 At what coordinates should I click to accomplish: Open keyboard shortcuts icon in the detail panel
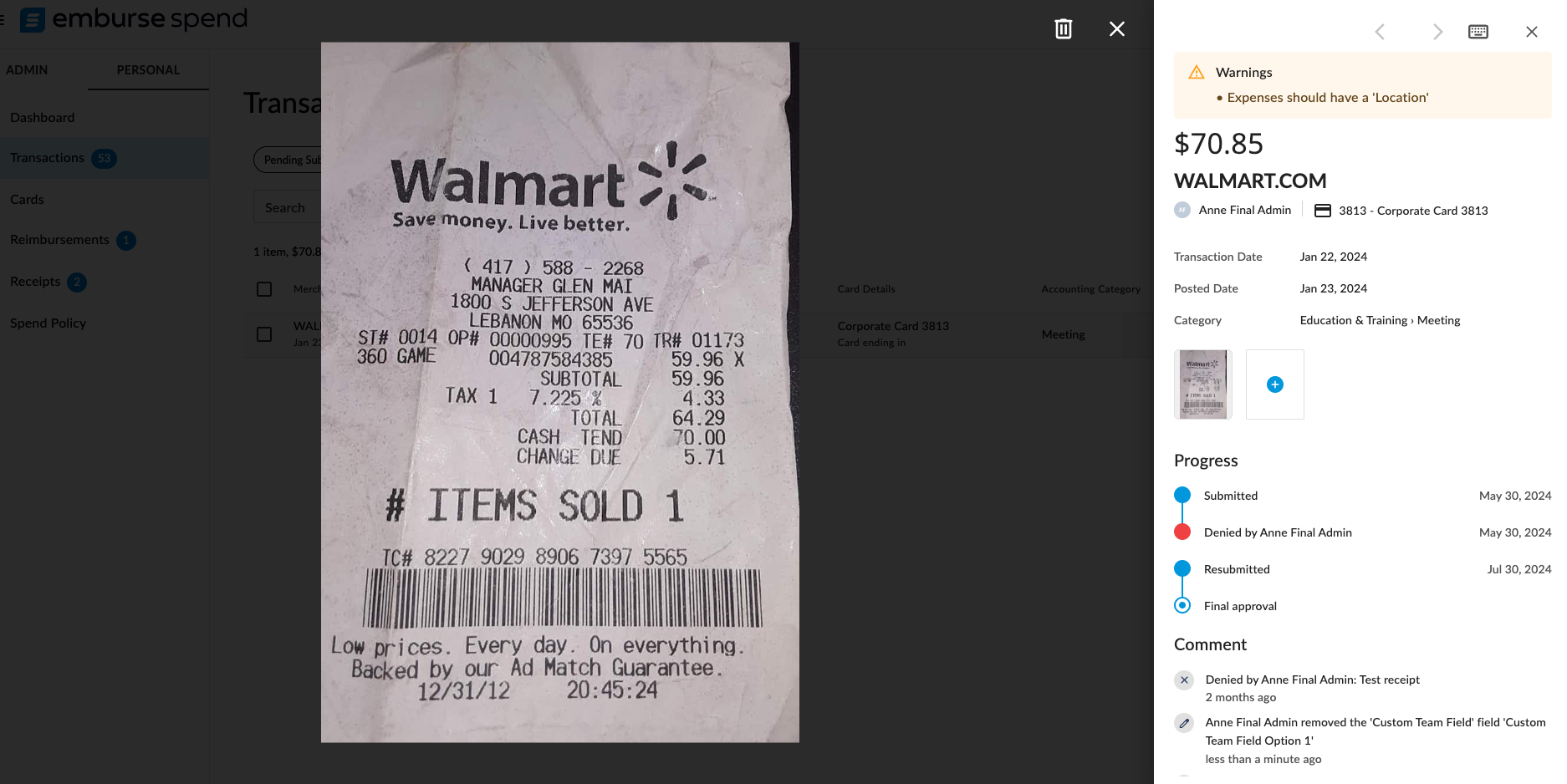pyautogui.click(x=1478, y=32)
